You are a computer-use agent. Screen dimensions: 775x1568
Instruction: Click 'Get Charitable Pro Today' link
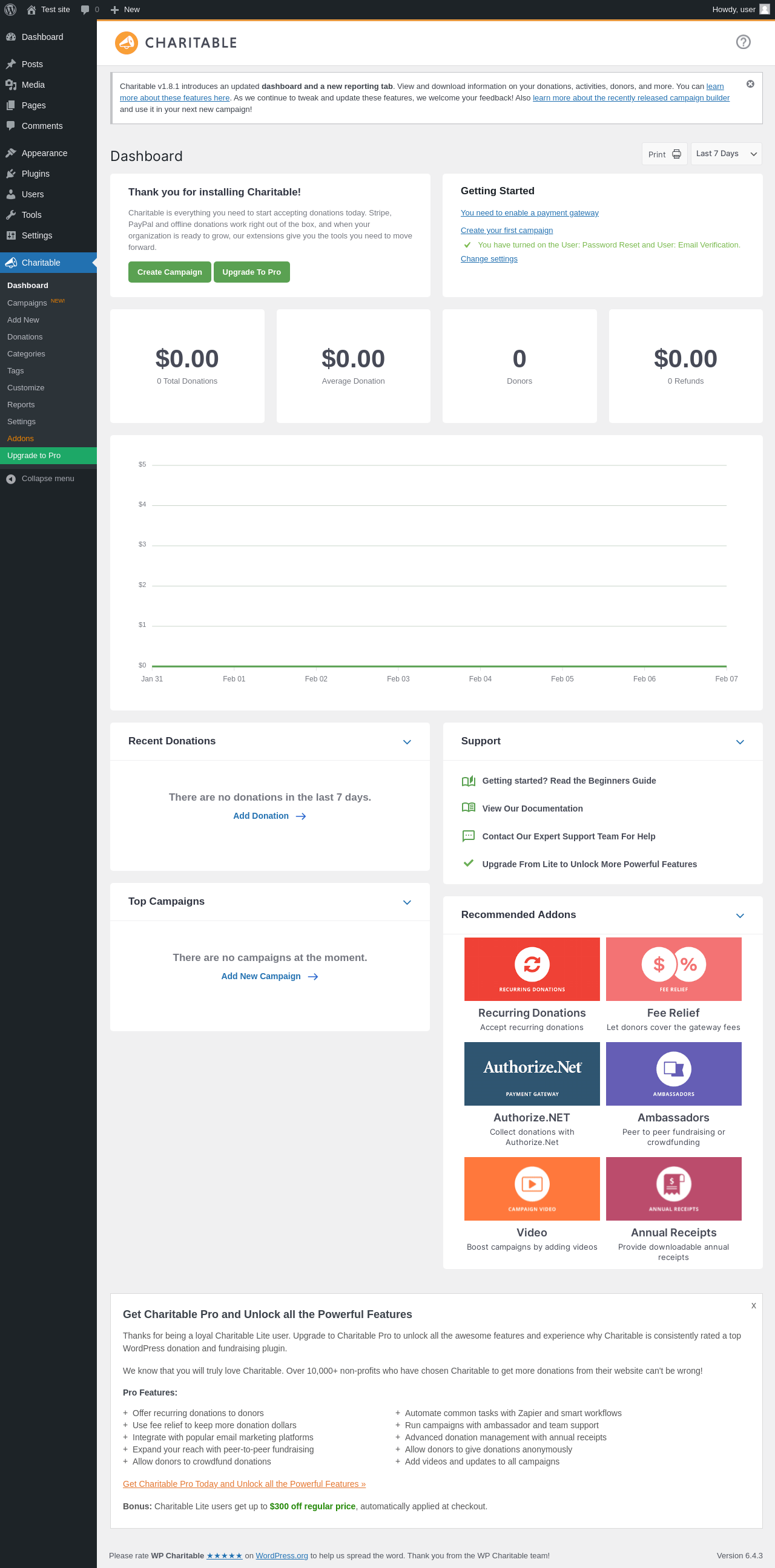tap(244, 1484)
